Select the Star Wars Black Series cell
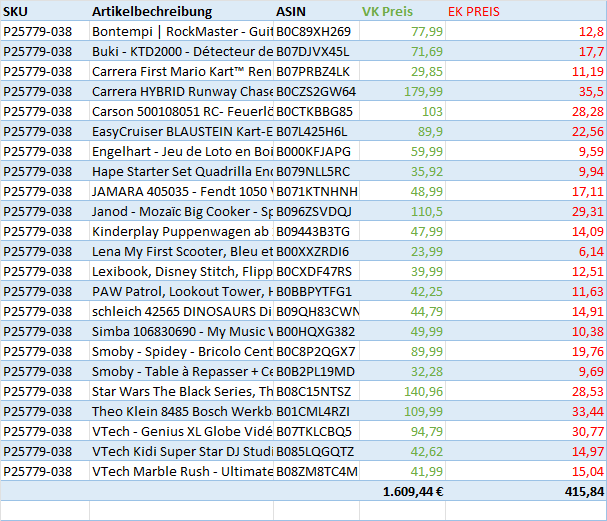 pyautogui.click(x=180, y=391)
